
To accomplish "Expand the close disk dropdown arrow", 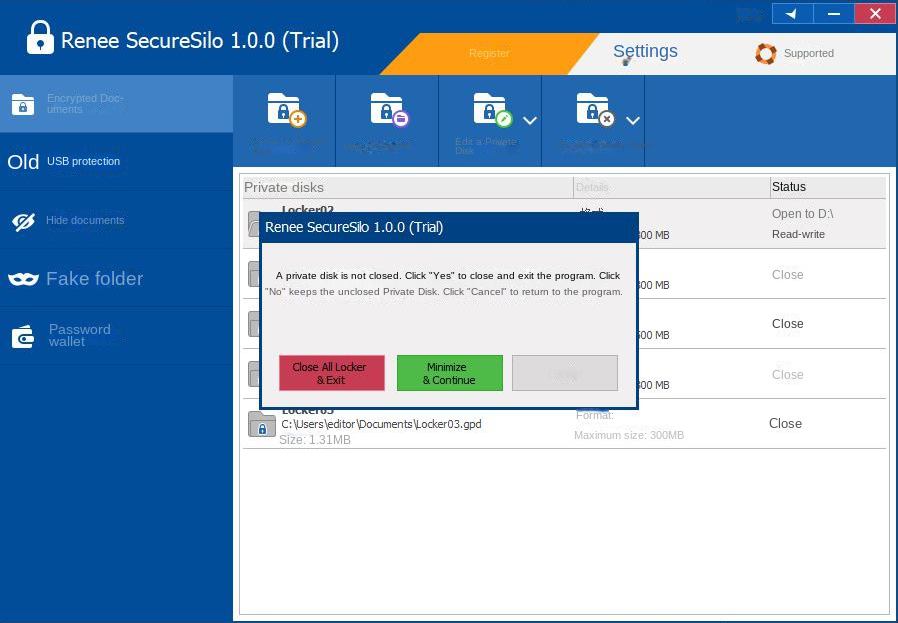I will click(x=633, y=121).
